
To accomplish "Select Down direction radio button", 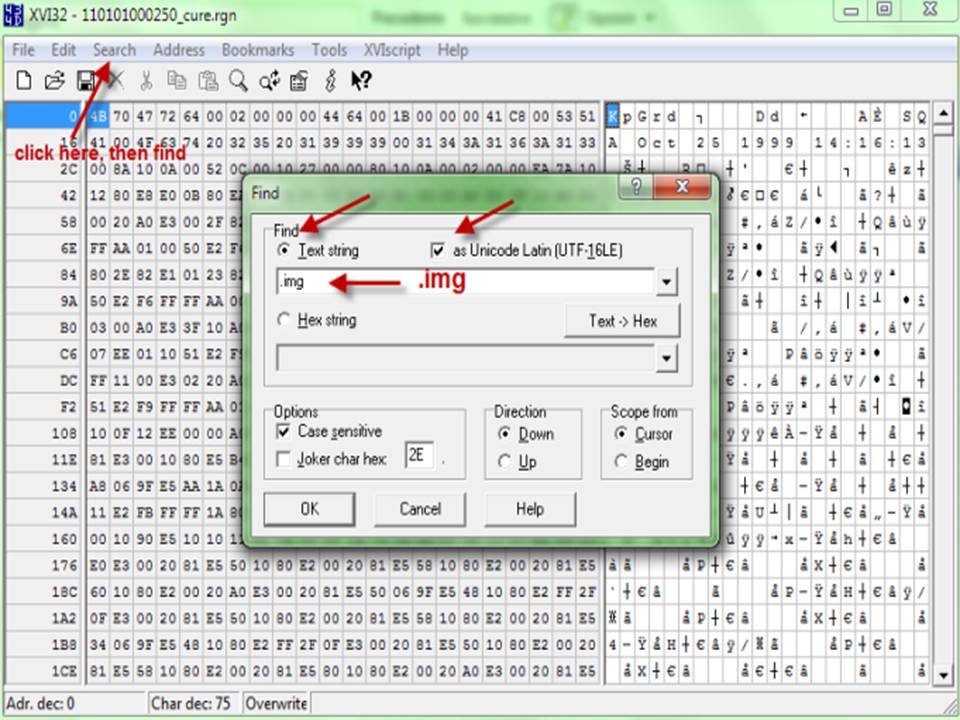I will click(x=504, y=433).
